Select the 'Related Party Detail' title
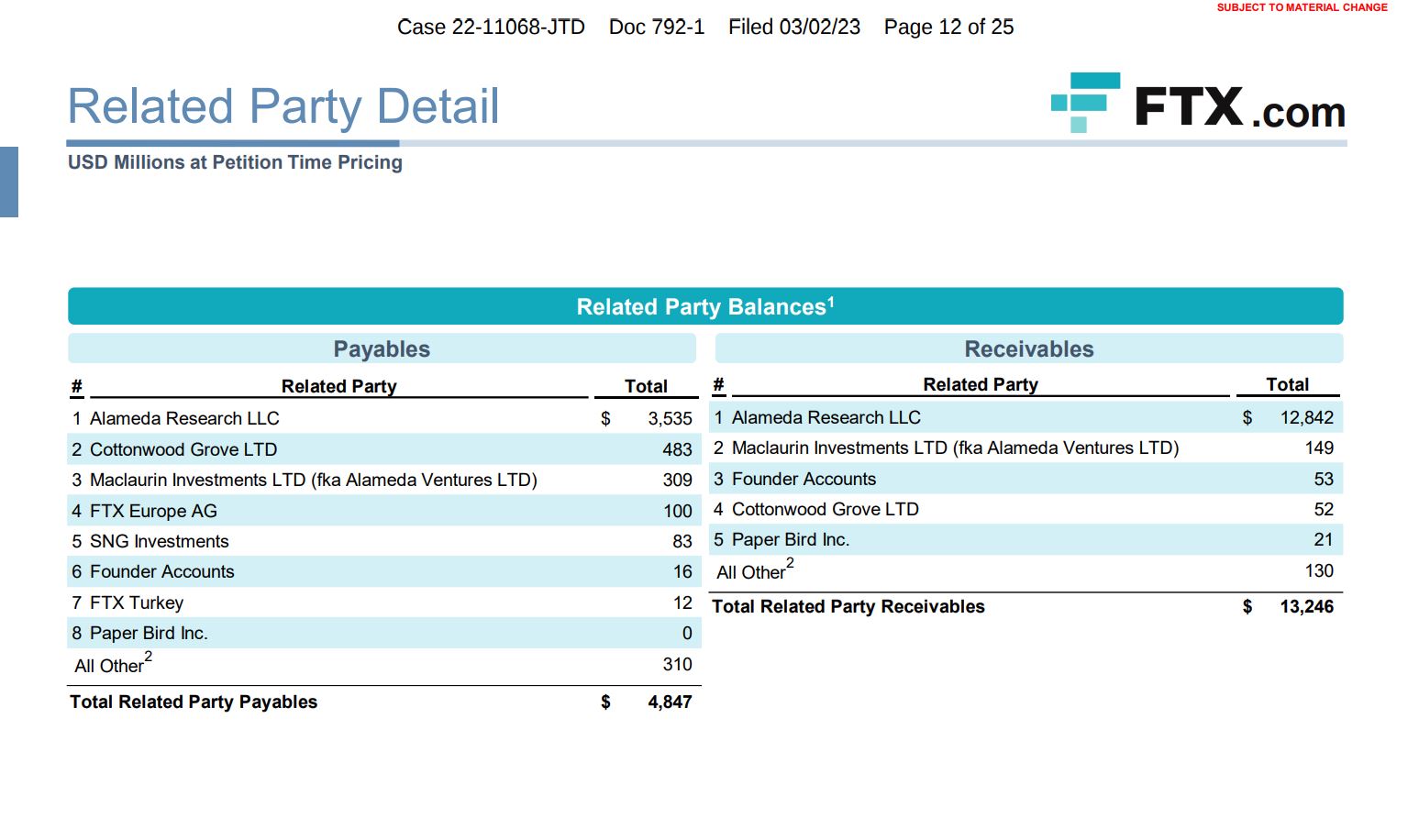 click(283, 106)
